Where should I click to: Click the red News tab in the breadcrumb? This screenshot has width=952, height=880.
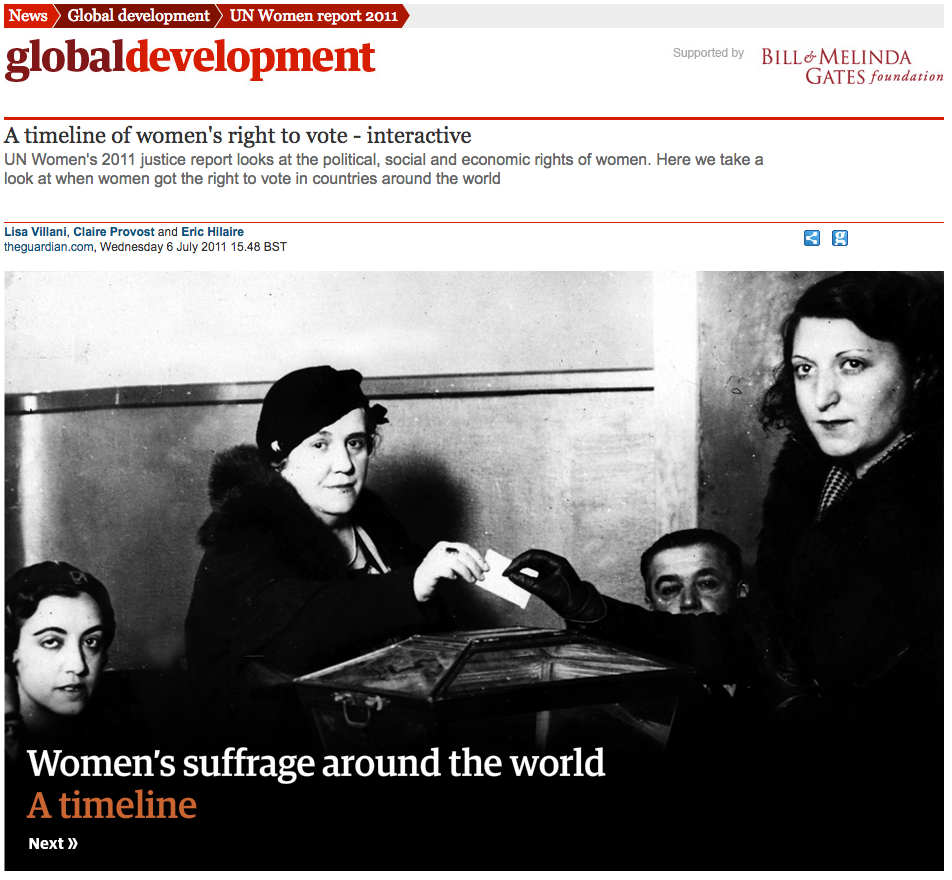pos(27,15)
